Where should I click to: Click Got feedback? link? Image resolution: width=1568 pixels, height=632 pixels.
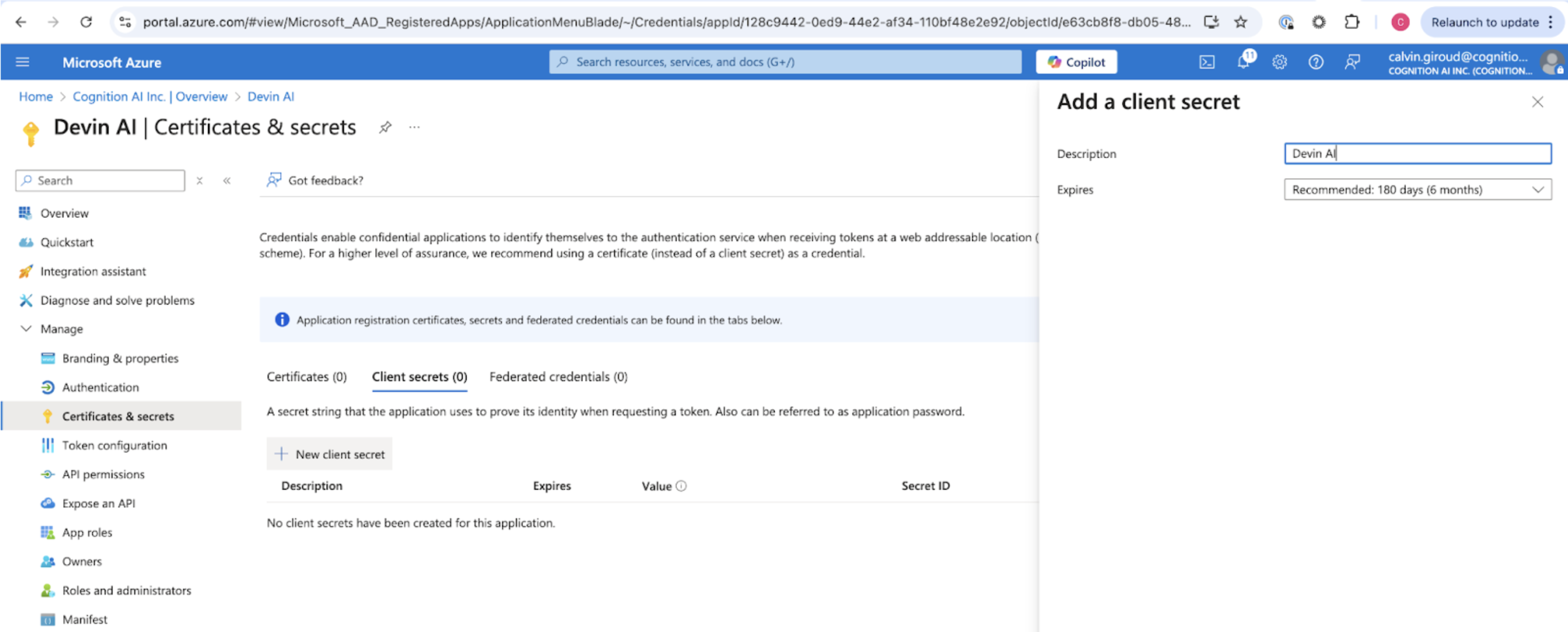pyautogui.click(x=325, y=181)
